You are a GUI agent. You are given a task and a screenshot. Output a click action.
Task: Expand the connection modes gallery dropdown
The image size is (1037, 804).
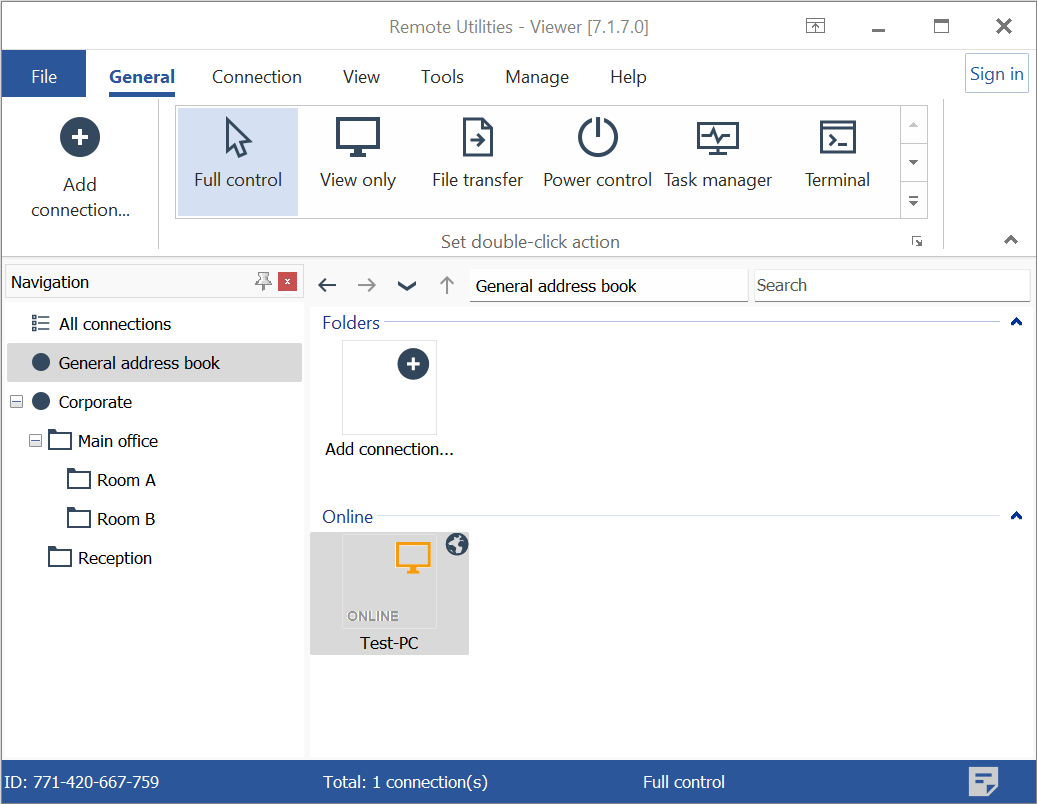click(912, 200)
